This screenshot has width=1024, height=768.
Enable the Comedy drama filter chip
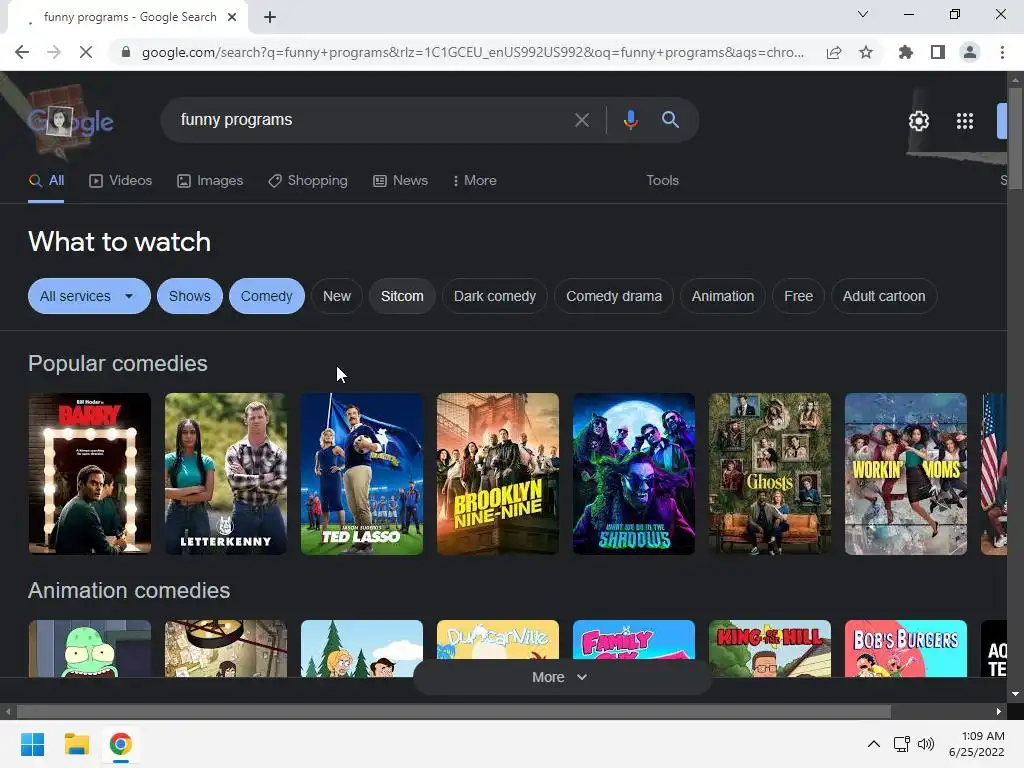tap(614, 296)
